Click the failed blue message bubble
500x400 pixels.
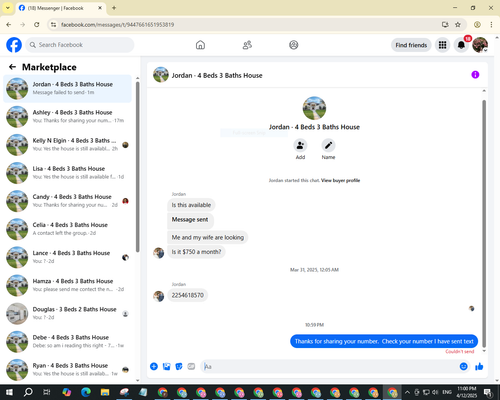pos(384,341)
